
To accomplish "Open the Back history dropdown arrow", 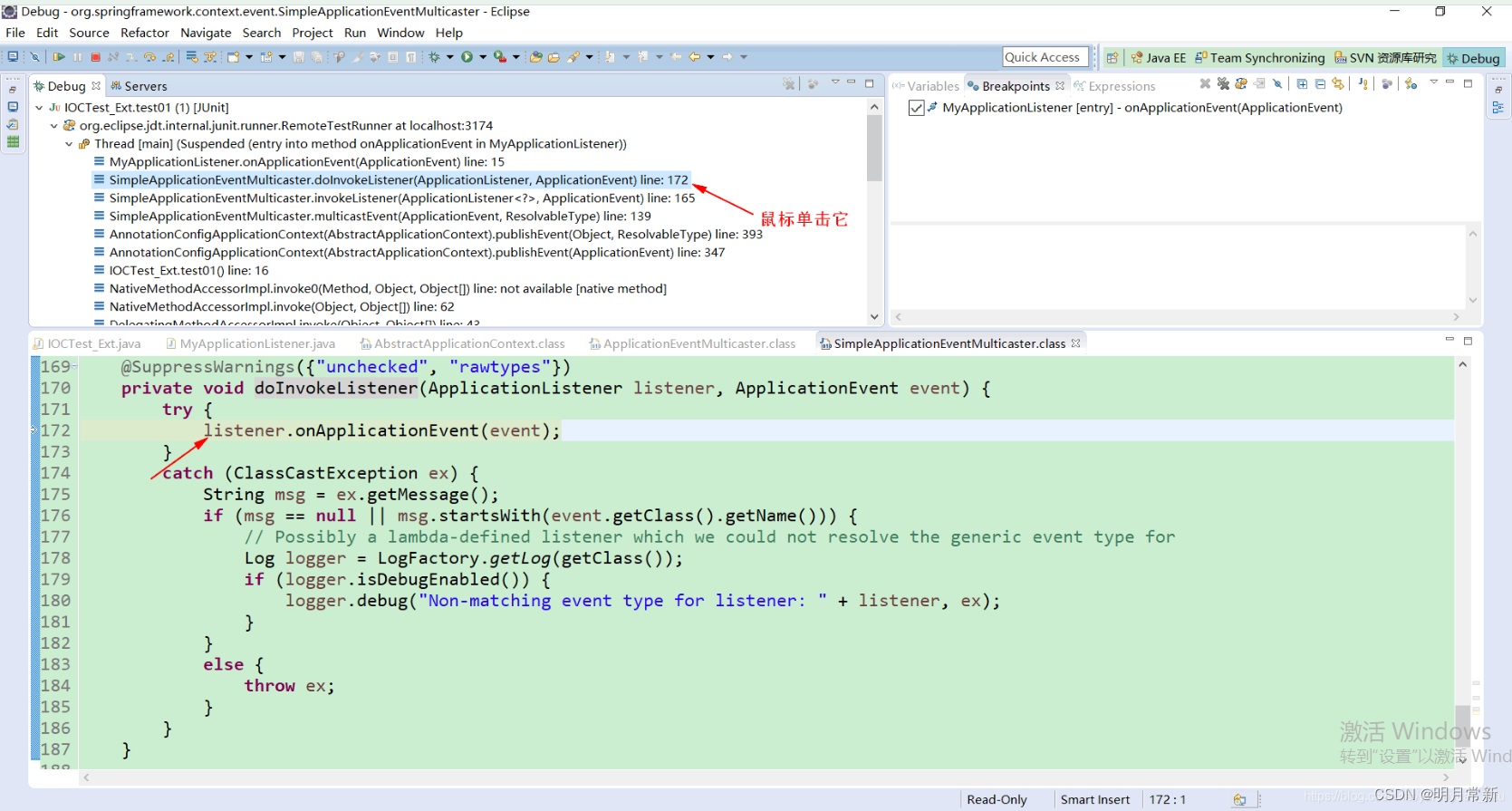I will pos(710,57).
